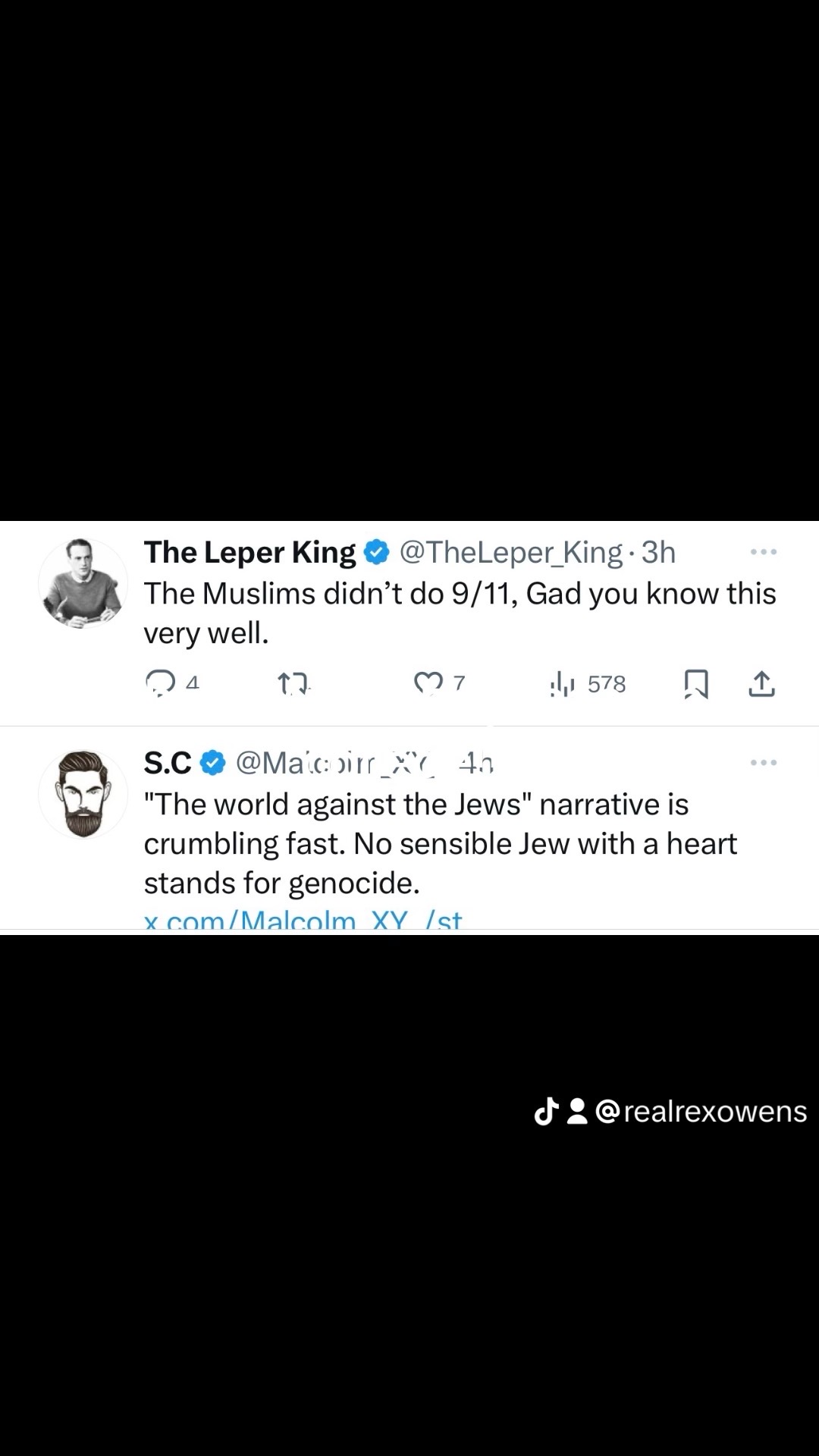Tap the TikTok logo watermark

click(x=547, y=1112)
